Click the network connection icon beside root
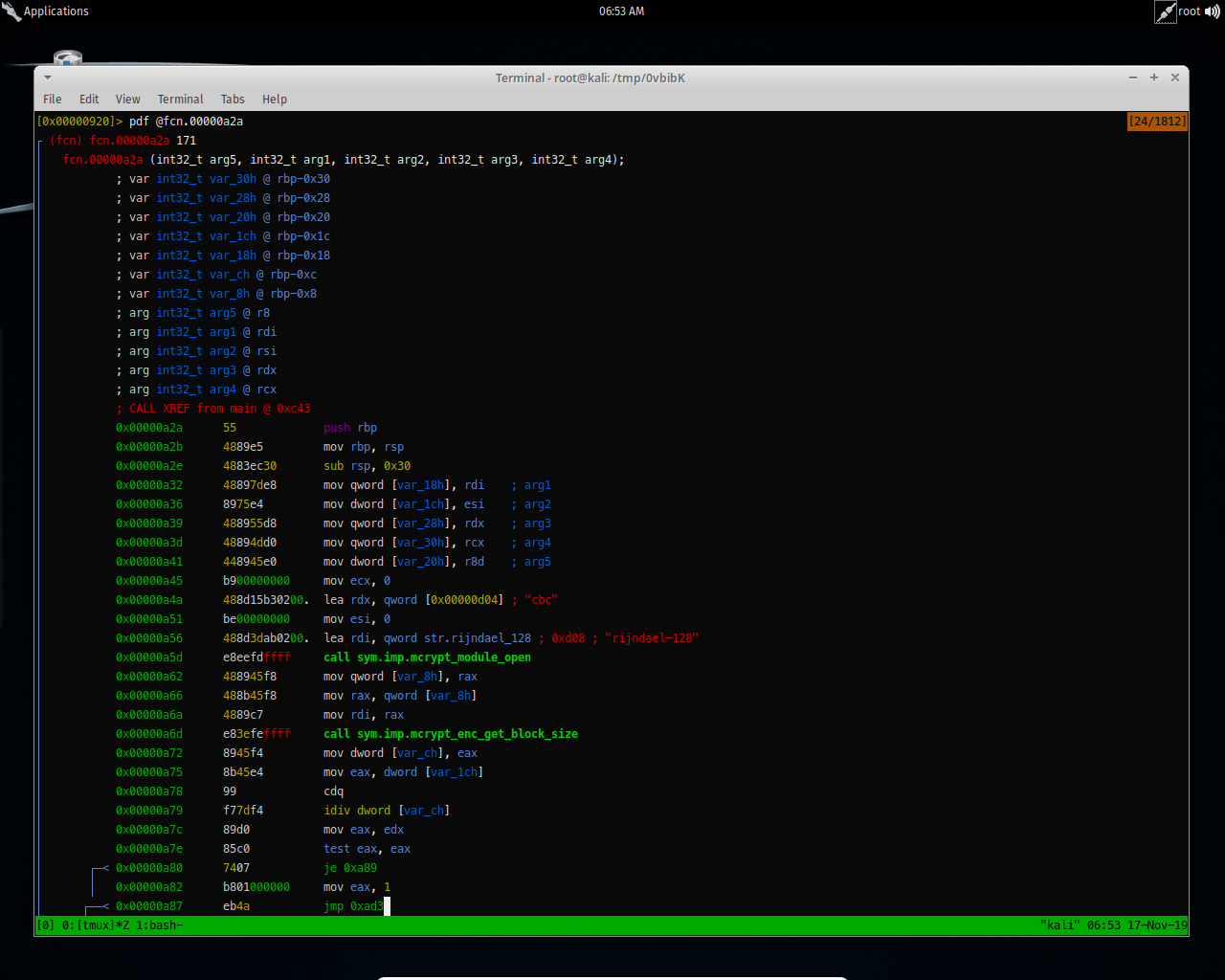This screenshot has width=1225, height=980. tap(1166, 11)
